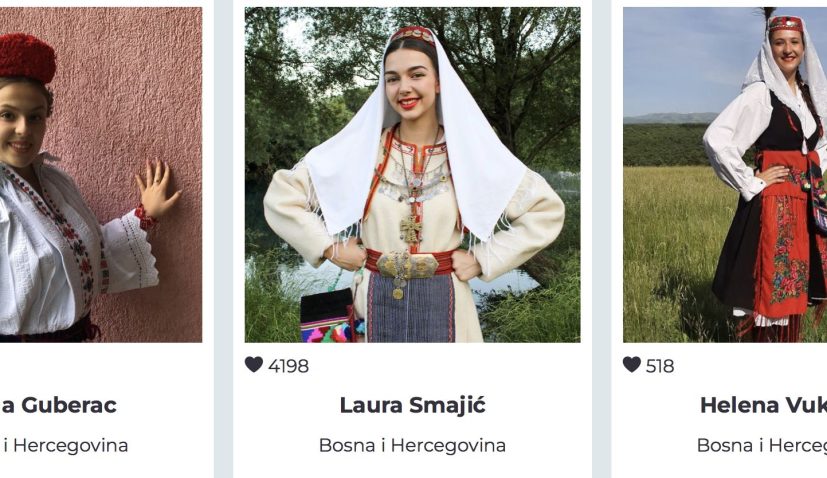The image size is (827, 478).
Task: Click the grey divider between Guberac and Laura cards
Action: (224, 239)
